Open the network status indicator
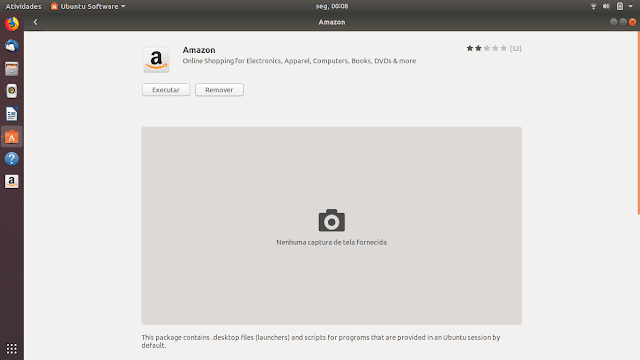640x360 pixels. 593,6
